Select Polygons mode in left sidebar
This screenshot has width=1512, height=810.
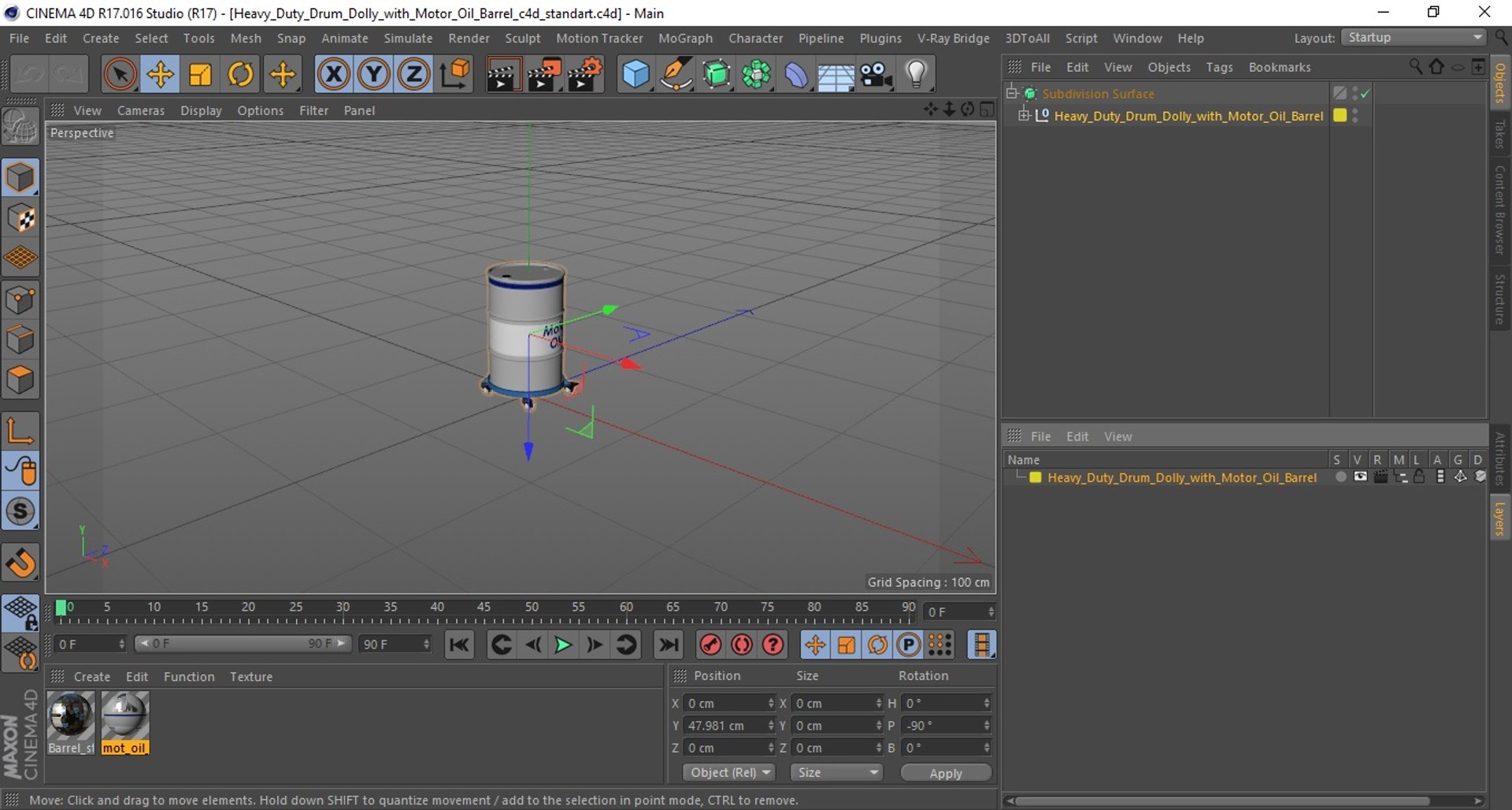tap(20, 381)
